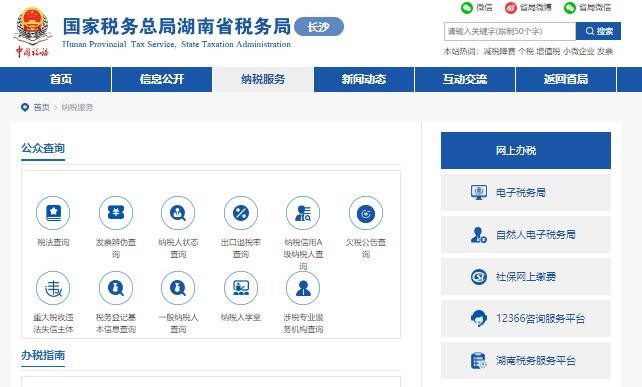Click the 省局微信 green icon
This screenshot has height=387, width=642.
click(x=570, y=8)
